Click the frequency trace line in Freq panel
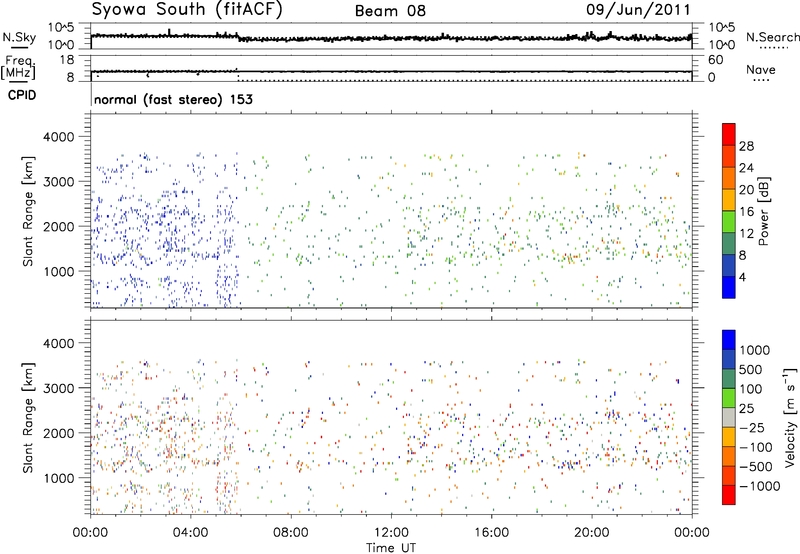800x554 pixels. coord(391,71)
